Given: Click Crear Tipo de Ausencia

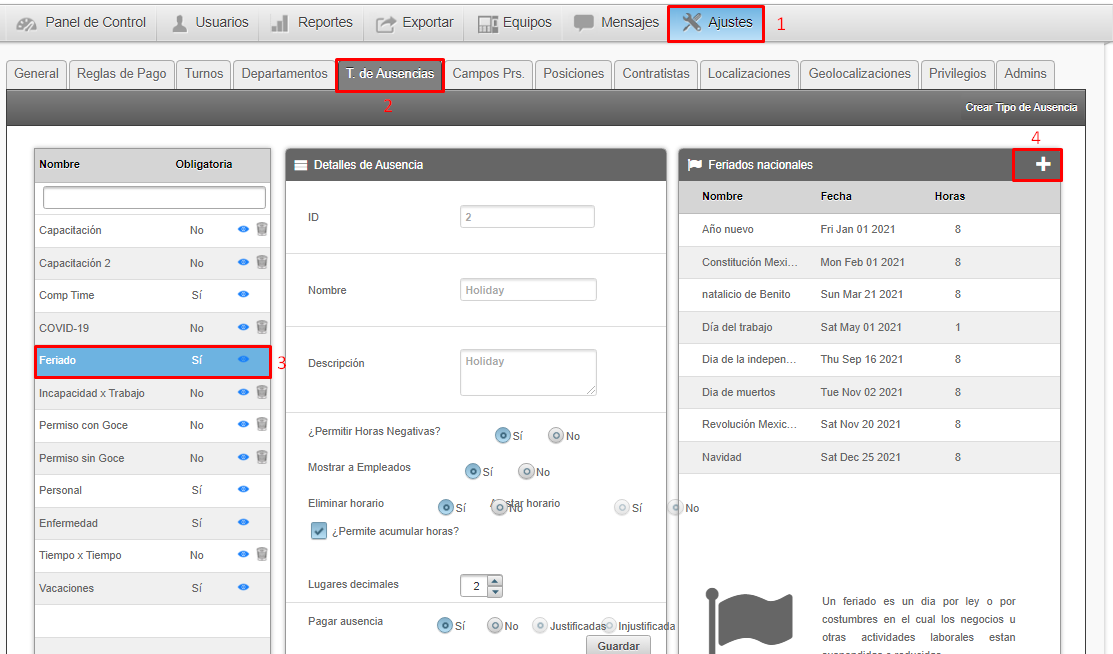Looking at the screenshot, I should pos(1020,107).
